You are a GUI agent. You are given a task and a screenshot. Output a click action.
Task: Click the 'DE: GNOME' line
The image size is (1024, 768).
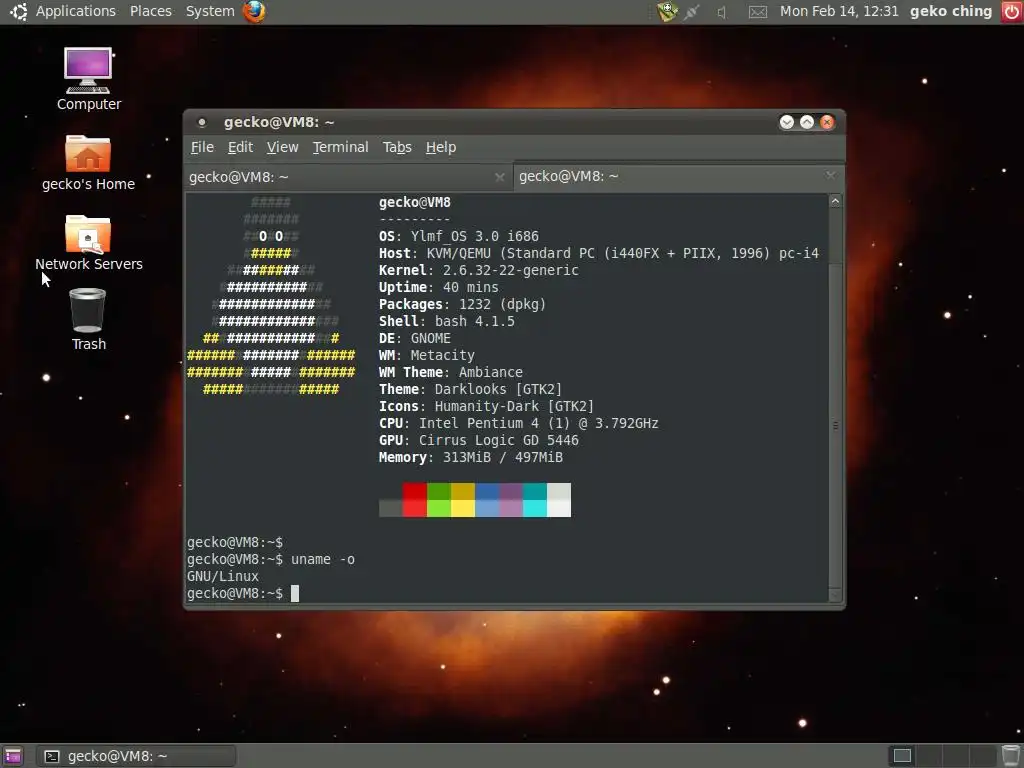click(415, 338)
